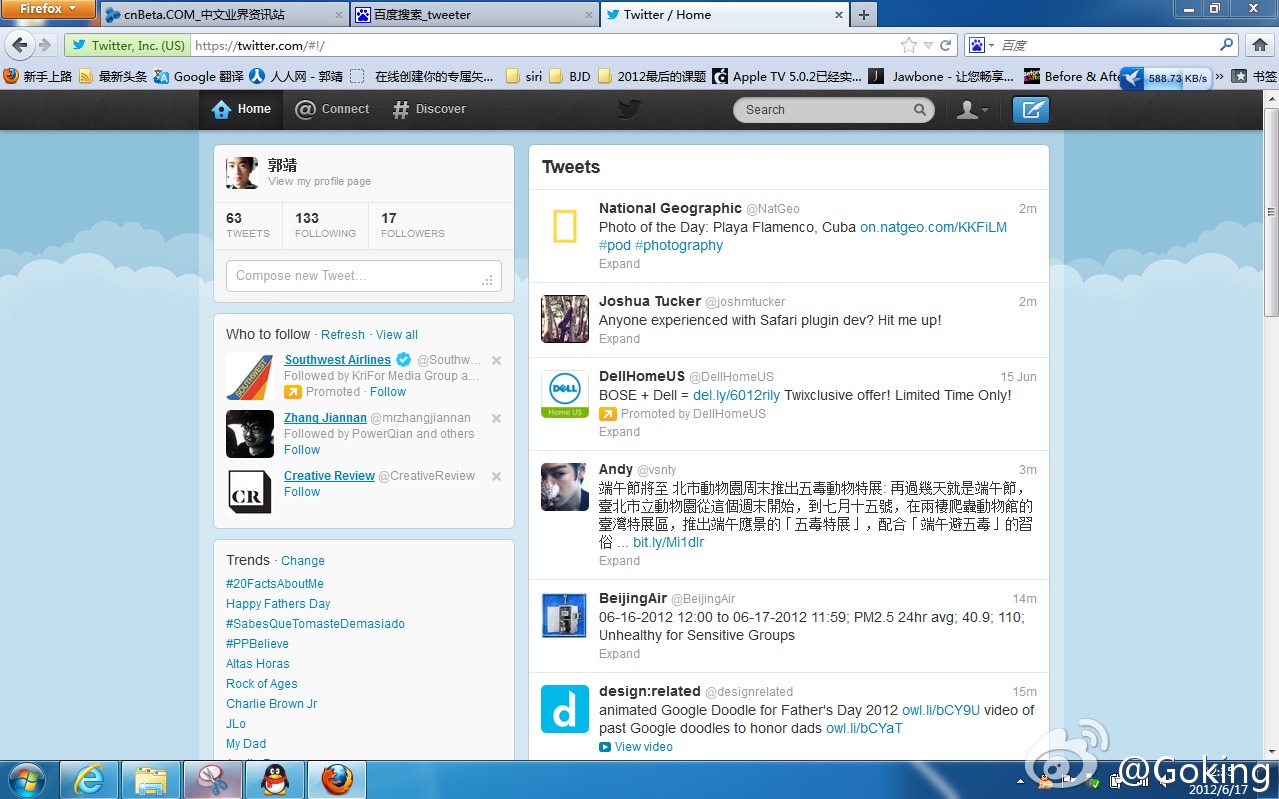The height and width of the screenshot is (799, 1279).
Task: Open the QQ penguin taskbar icon
Action: click(275, 779)
